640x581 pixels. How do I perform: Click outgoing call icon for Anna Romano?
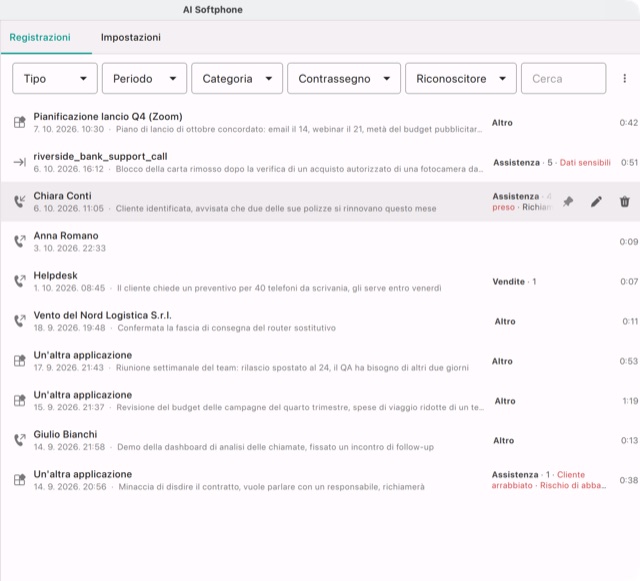coord(20,241)
